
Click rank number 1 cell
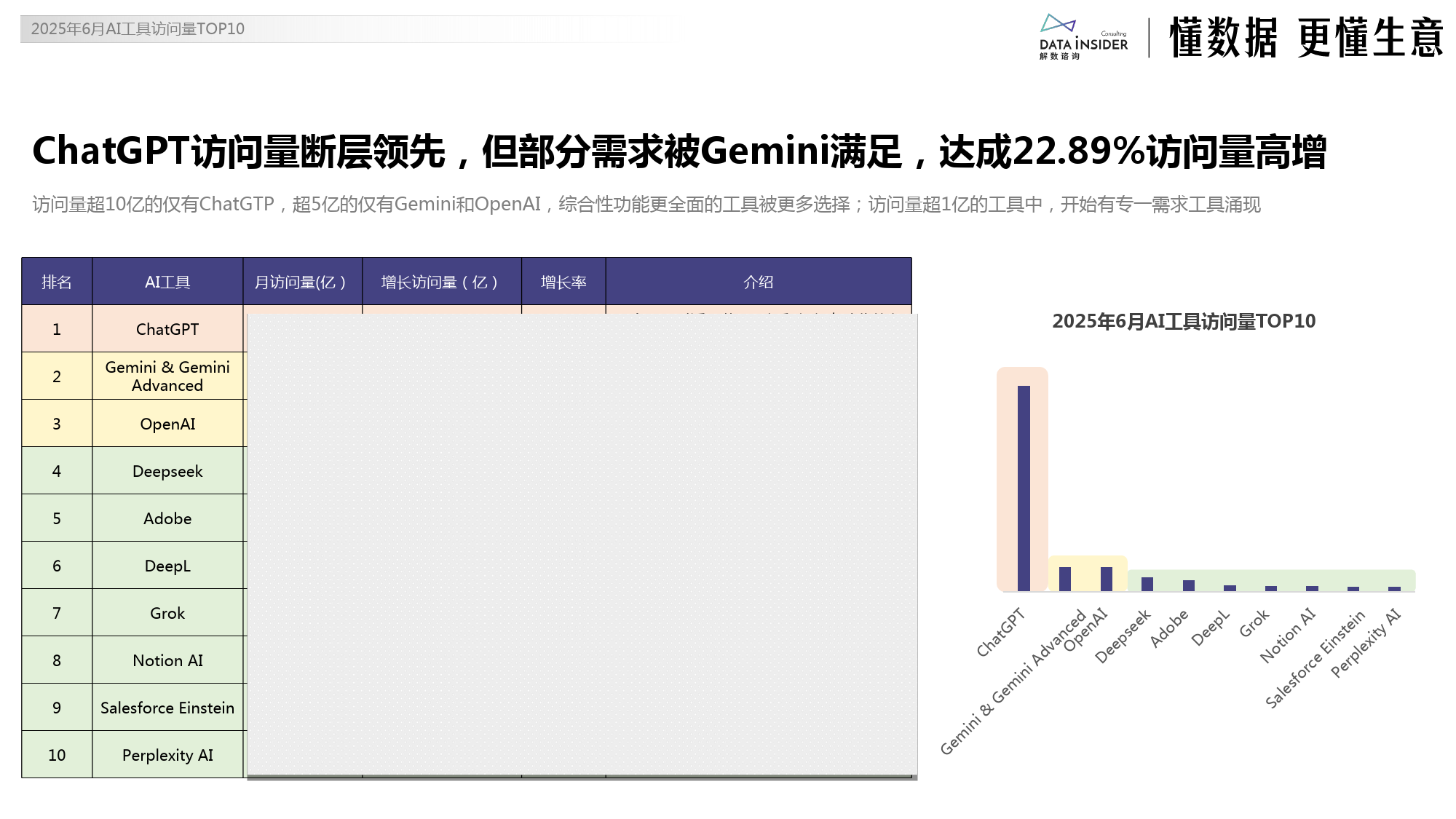(57, 329)
